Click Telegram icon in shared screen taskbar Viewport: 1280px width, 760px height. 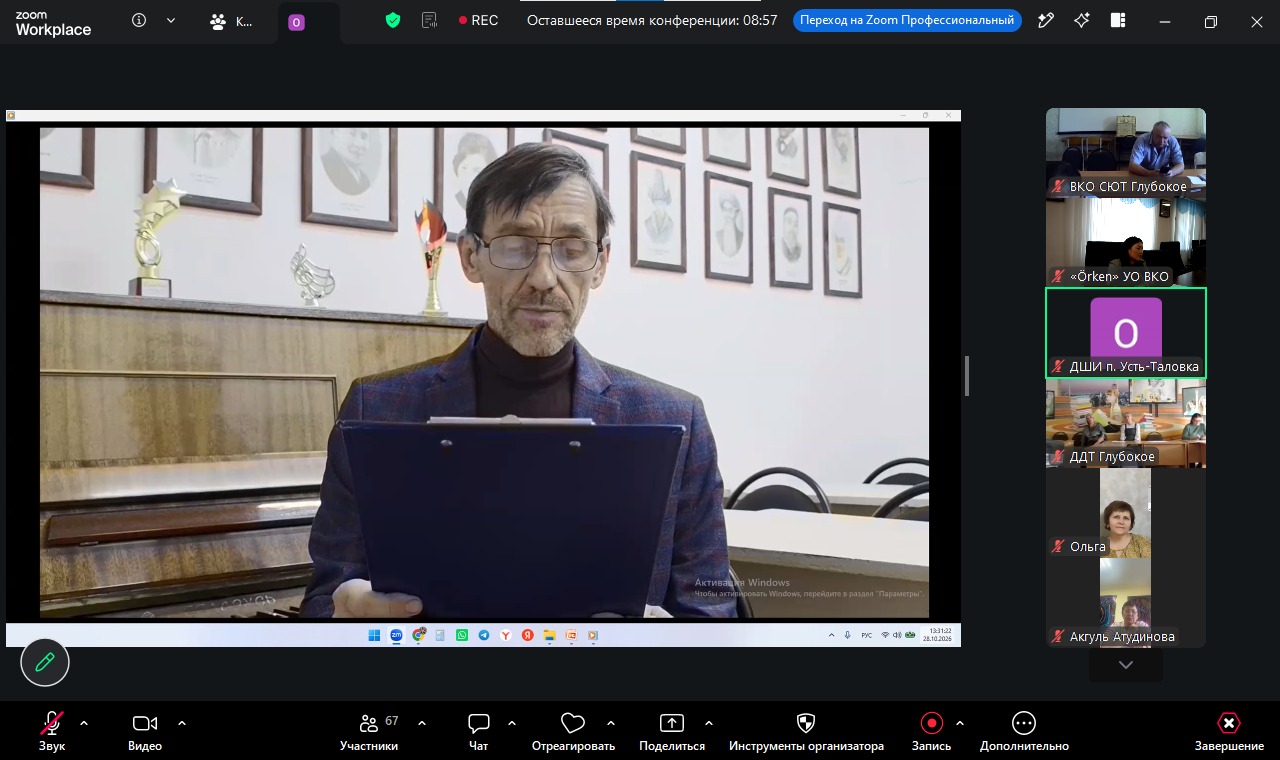(x=484, y=635)
